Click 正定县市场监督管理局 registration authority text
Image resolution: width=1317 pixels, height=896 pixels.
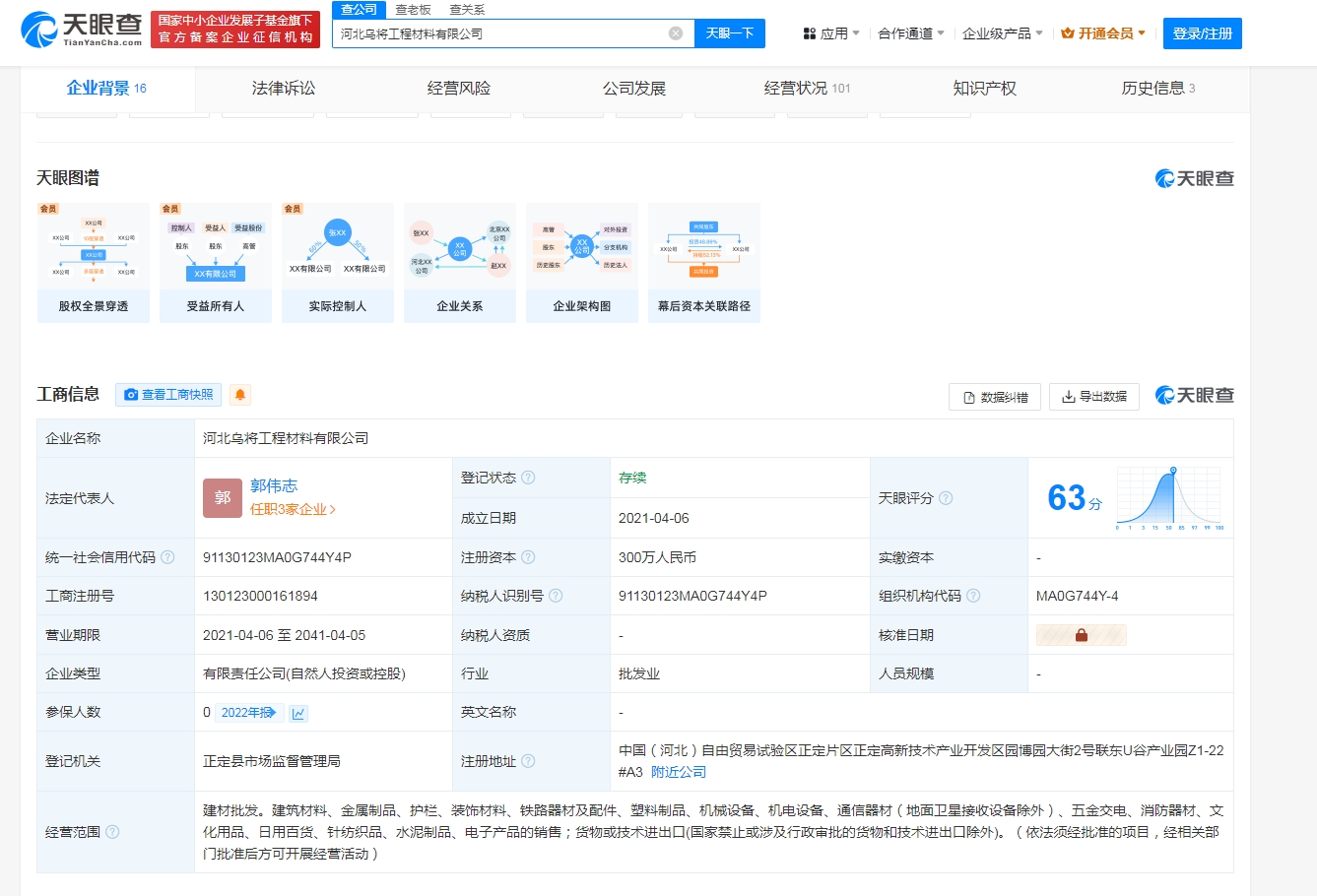click(272, 761)
